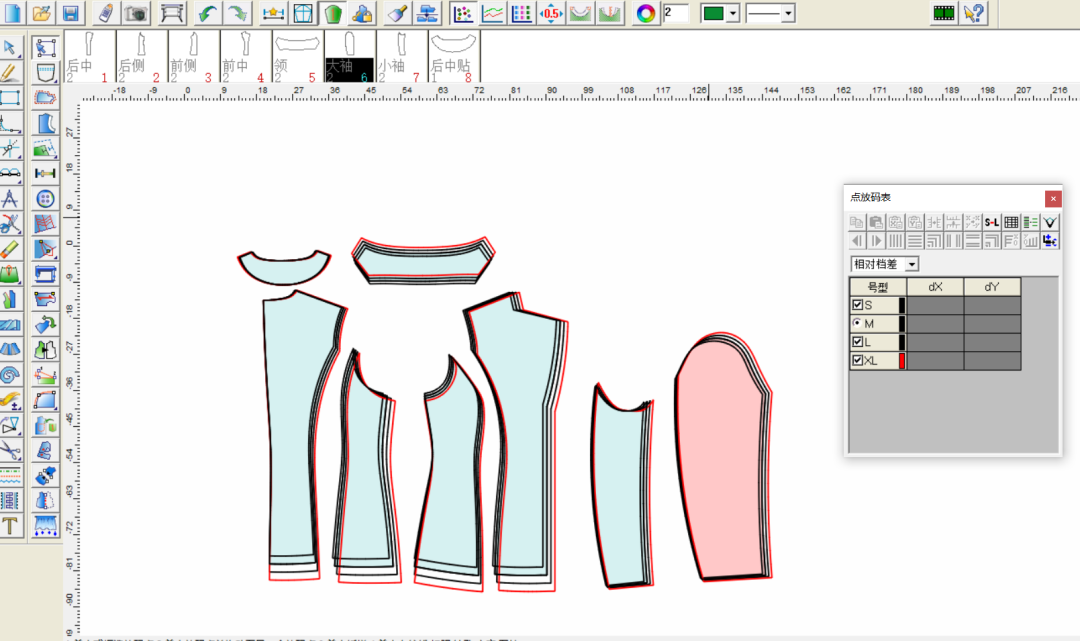
Task: Uncheck the S size checkbox
Action: pyautogui.click(x=857, y=305)
